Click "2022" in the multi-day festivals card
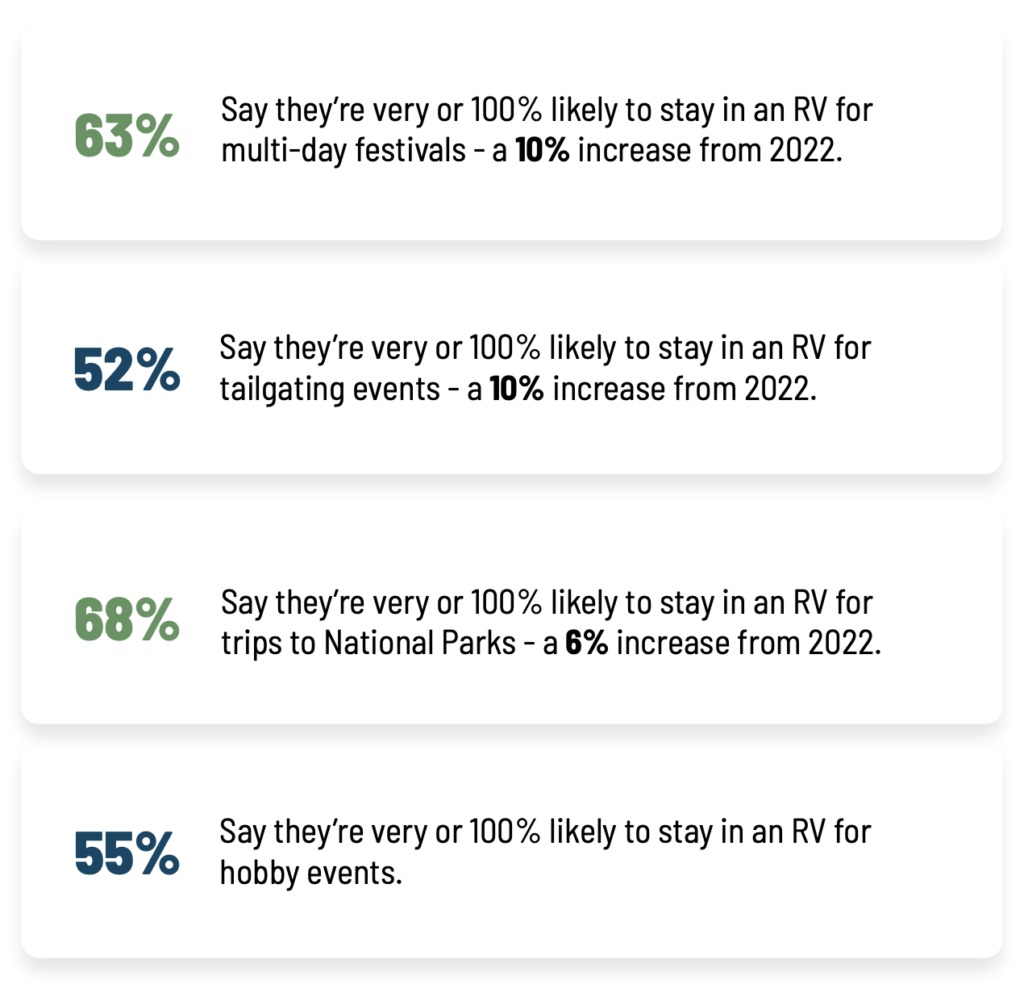This screenshot has height=984, width=1024. pyautogui.click(x=803, y=150)
